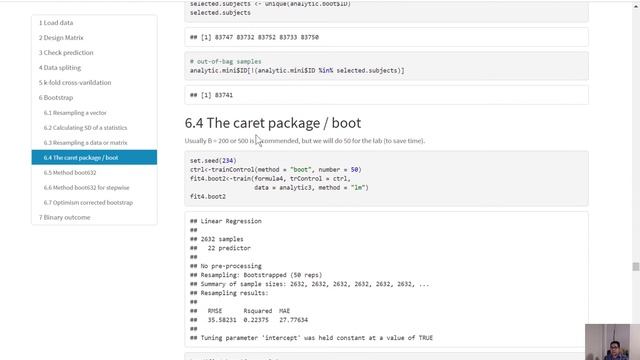Click the presenter webcam thumbnail
The width and height of the screenshot is (640, 360).
[x=612, y=342]
